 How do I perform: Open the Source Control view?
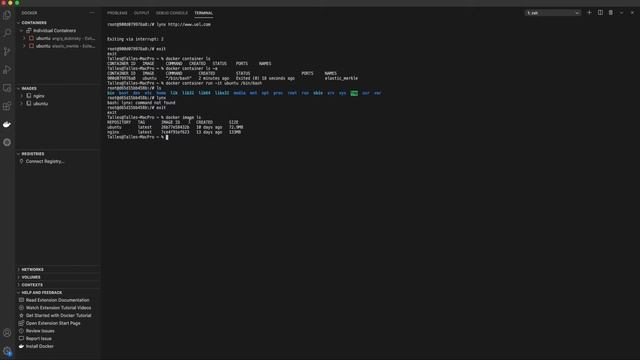pos(7,51)
